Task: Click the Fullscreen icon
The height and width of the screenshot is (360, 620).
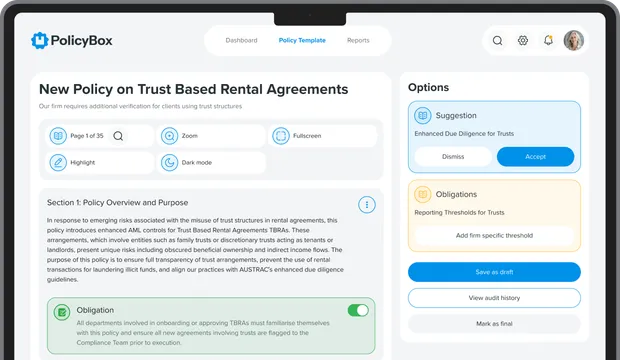Action: 281,136
